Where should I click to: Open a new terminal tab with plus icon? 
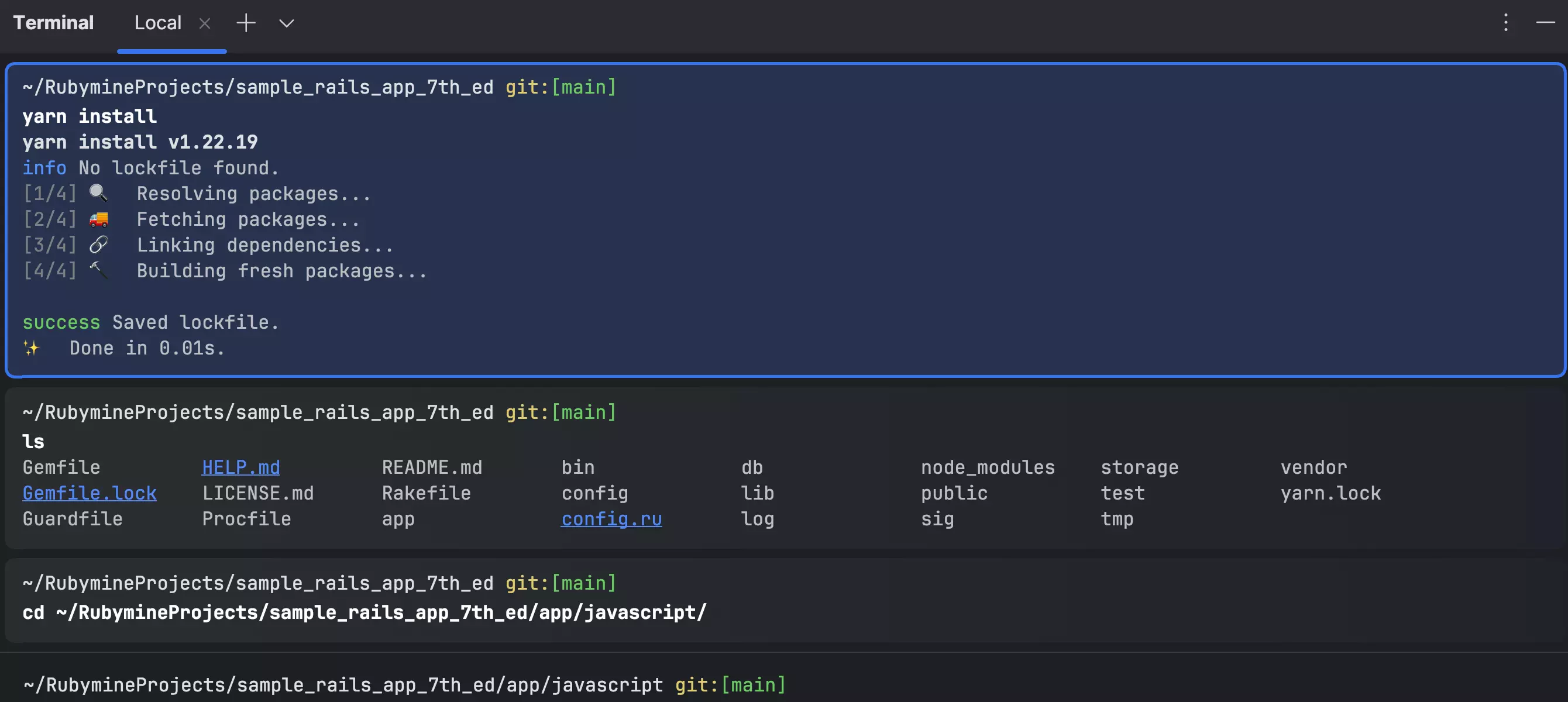246,23
